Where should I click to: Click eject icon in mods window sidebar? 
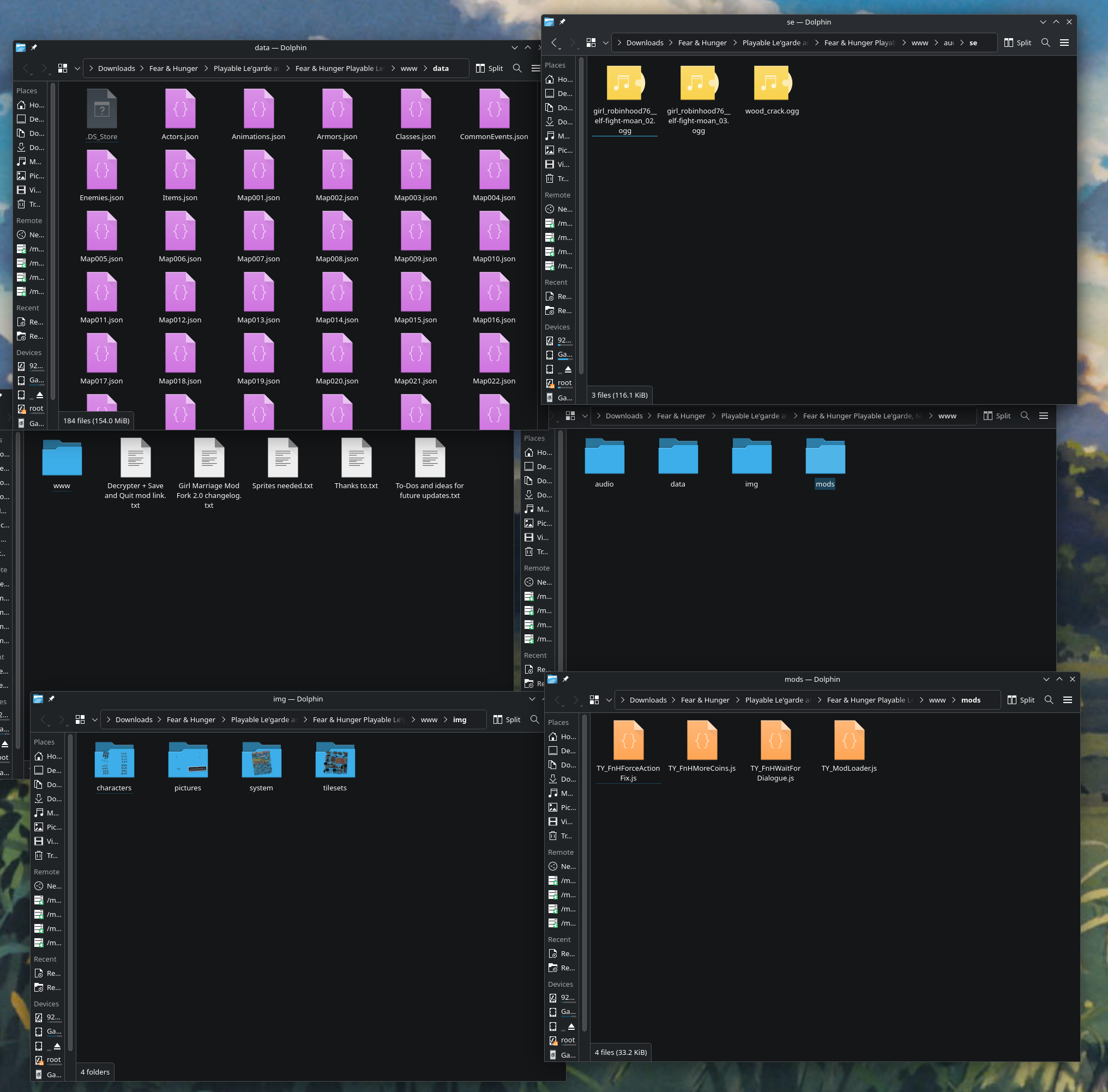(571, 1026)
